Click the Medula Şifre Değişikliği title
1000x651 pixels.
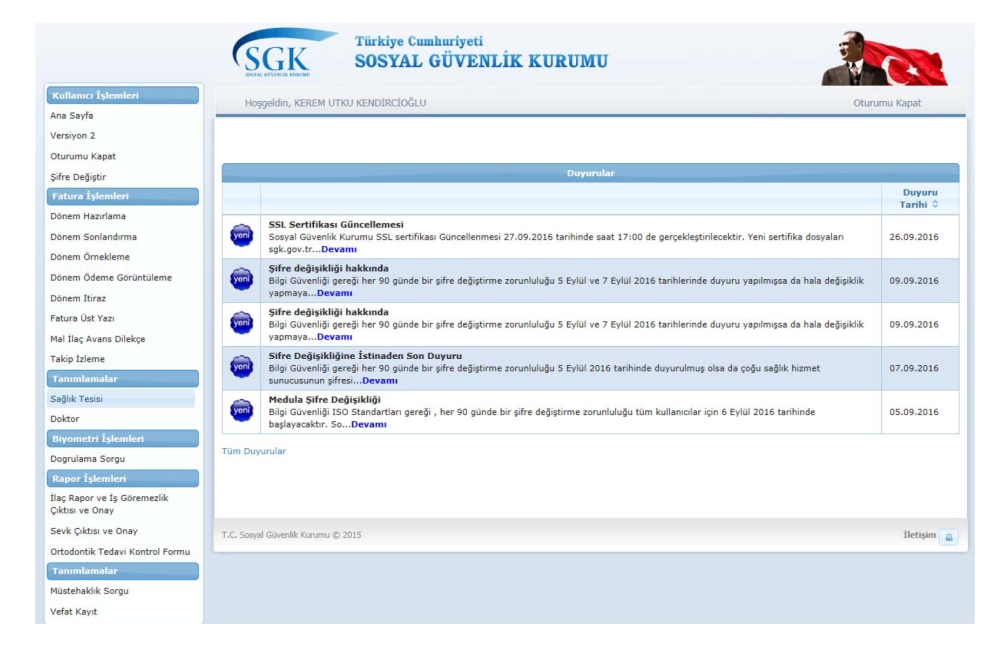324,400
